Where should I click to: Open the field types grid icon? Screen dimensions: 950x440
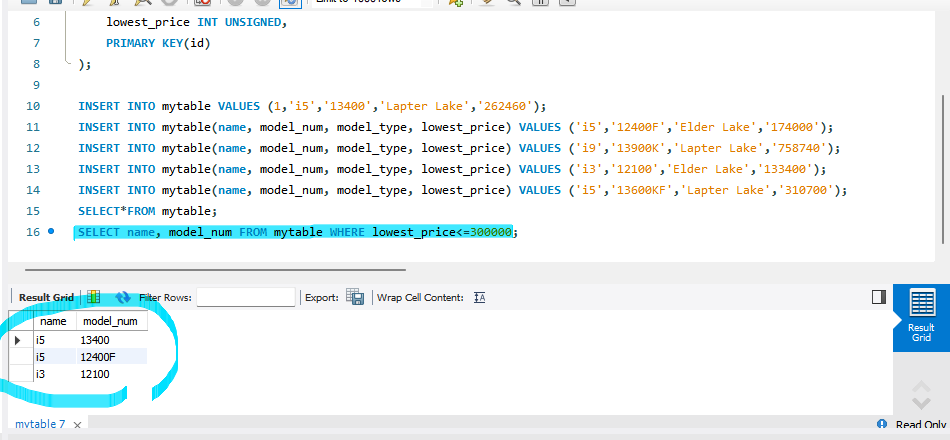click(93, 297)
